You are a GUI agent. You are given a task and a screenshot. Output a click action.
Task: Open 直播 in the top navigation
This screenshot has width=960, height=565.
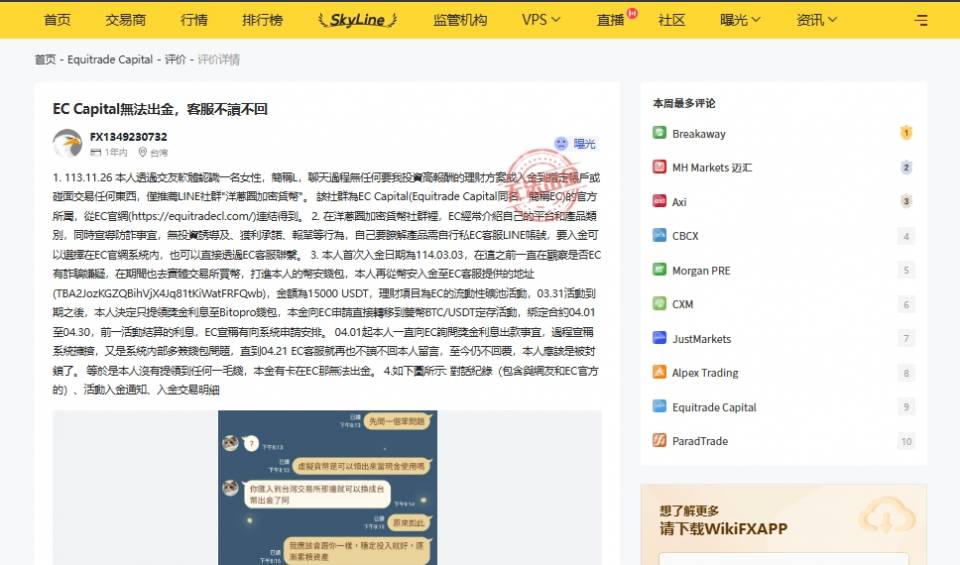click(x=610, y=20)
